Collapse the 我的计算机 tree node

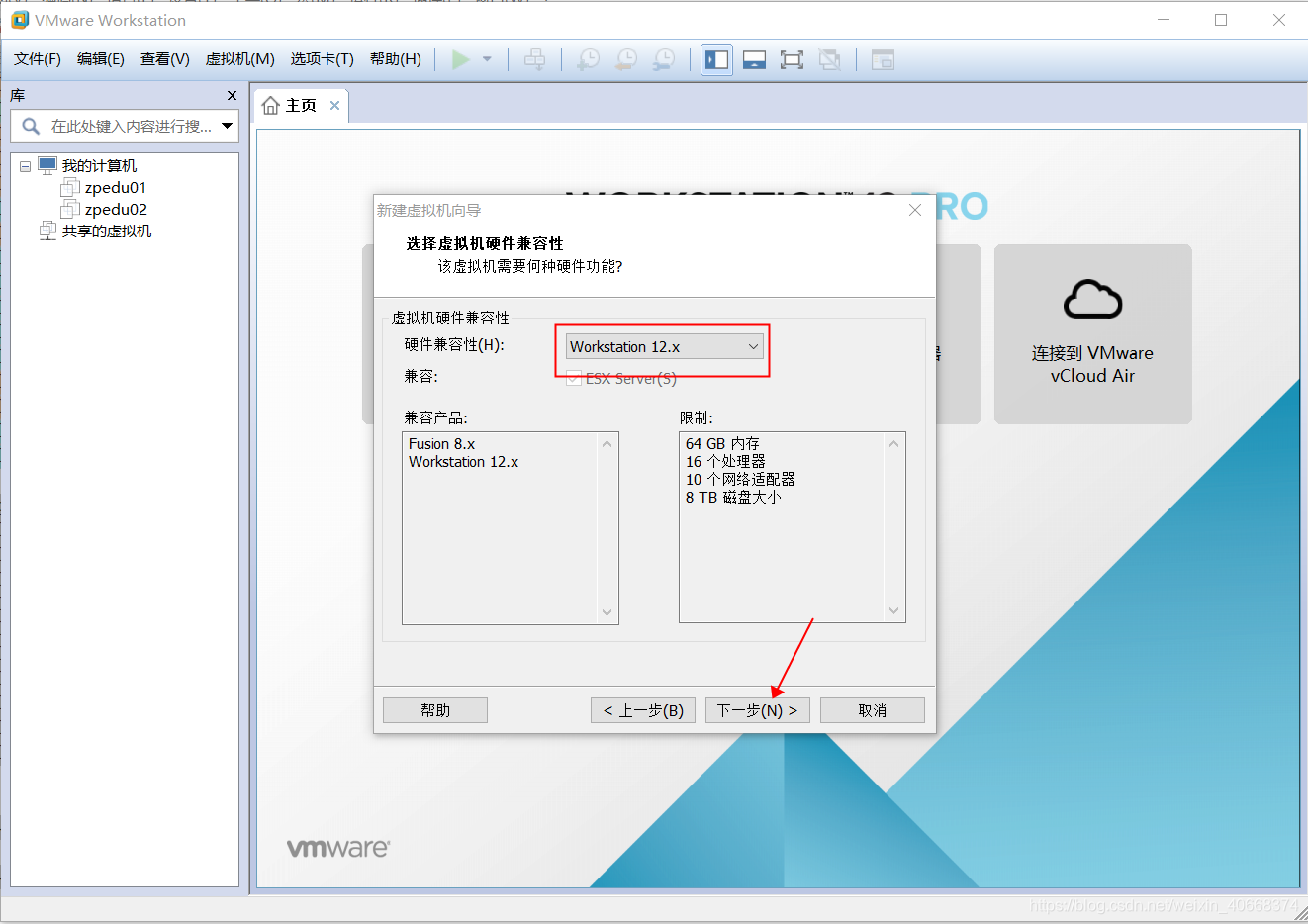(26, 166)
